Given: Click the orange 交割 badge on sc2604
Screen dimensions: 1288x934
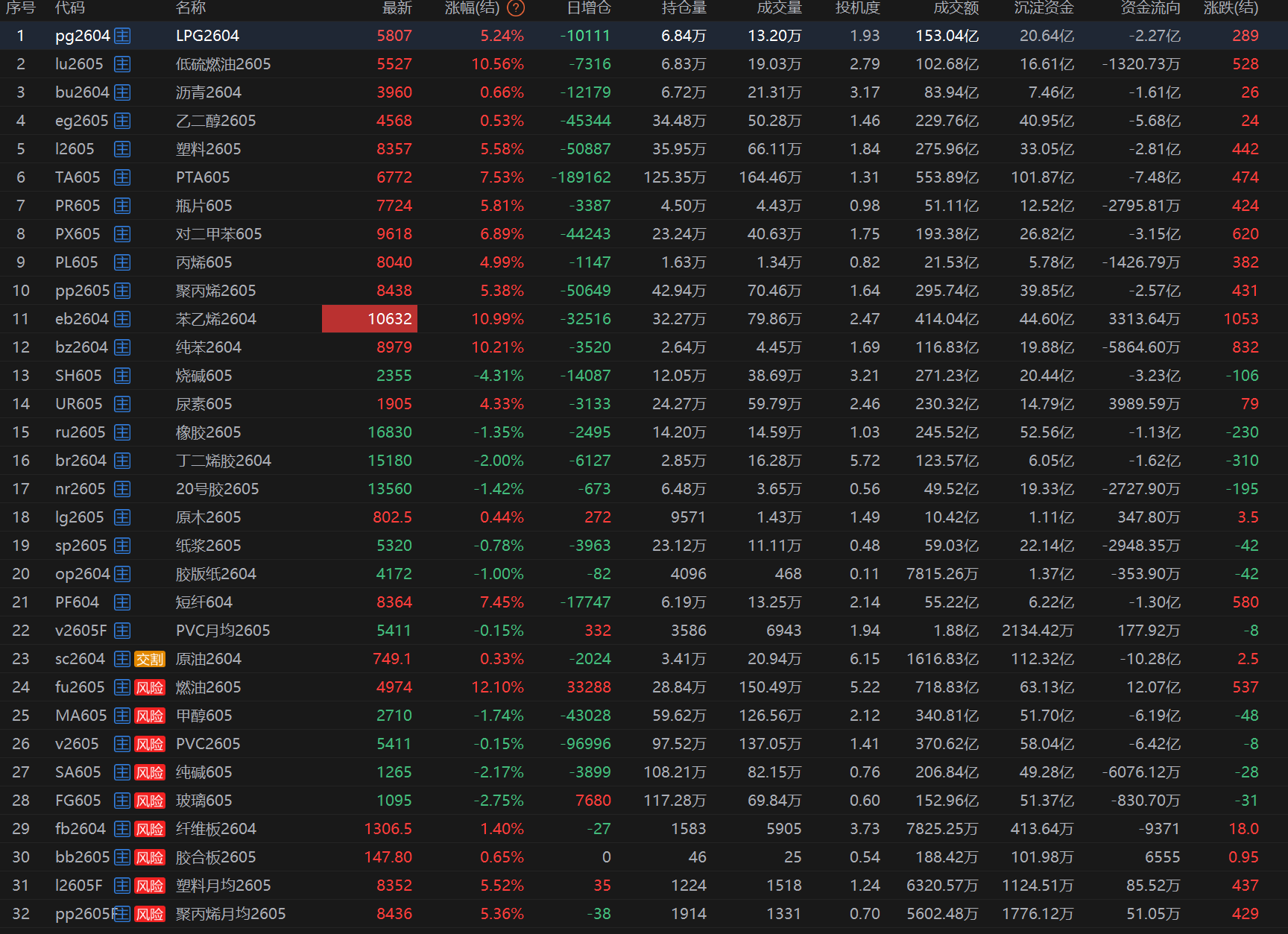Looking at the screenshot, I should point(149,659).
